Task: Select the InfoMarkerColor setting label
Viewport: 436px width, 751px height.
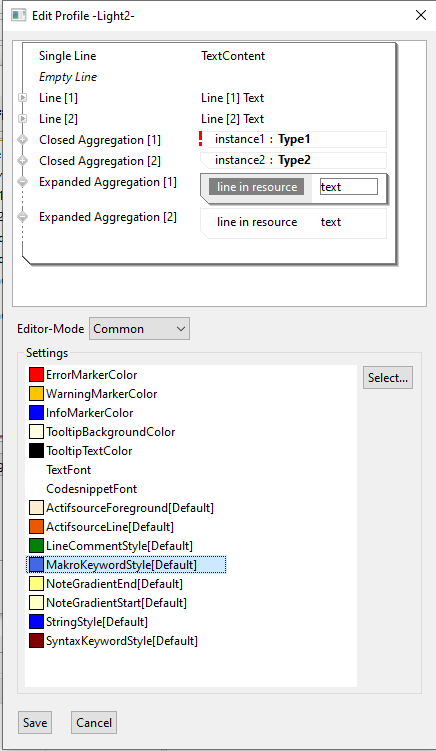Action: click(90, 412)
